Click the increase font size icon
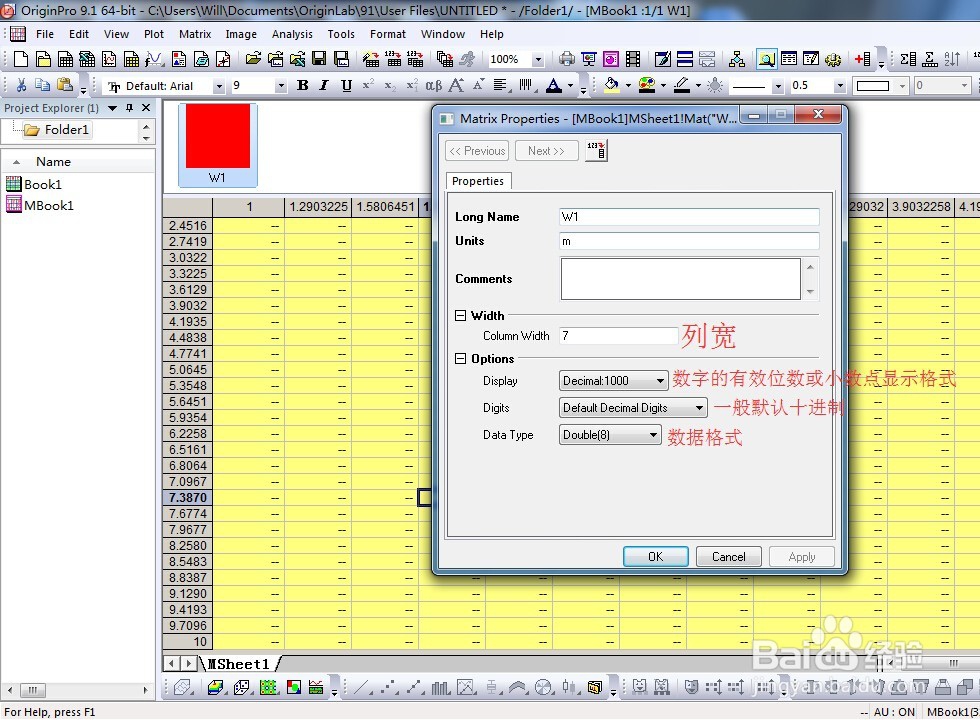Screen dimensions: 980x720 [x=456, y=86]
